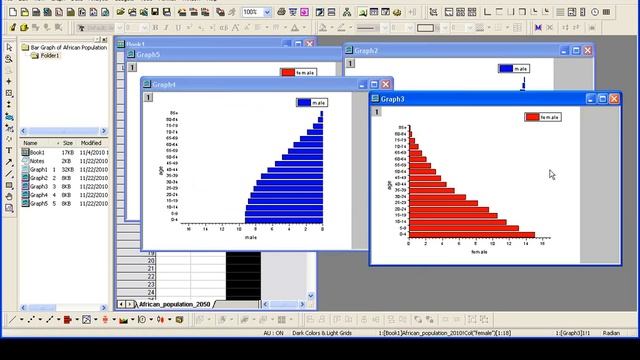Select the Arrow drawing tool

[x=9, y=162]
